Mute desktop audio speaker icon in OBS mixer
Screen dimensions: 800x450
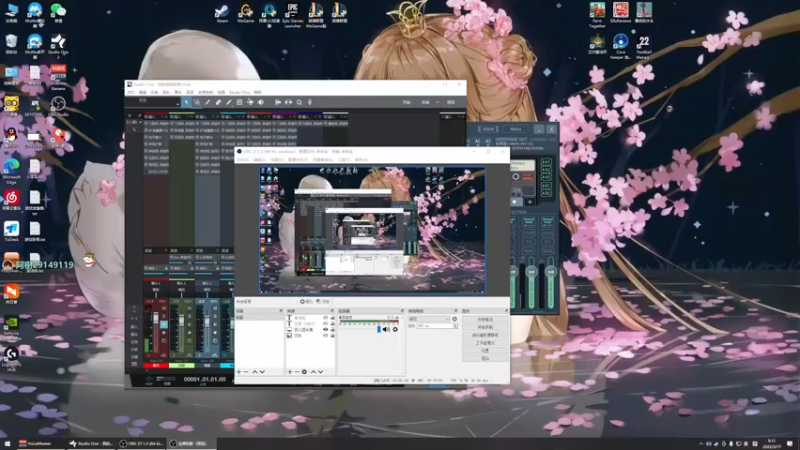[x=386, y=330]
